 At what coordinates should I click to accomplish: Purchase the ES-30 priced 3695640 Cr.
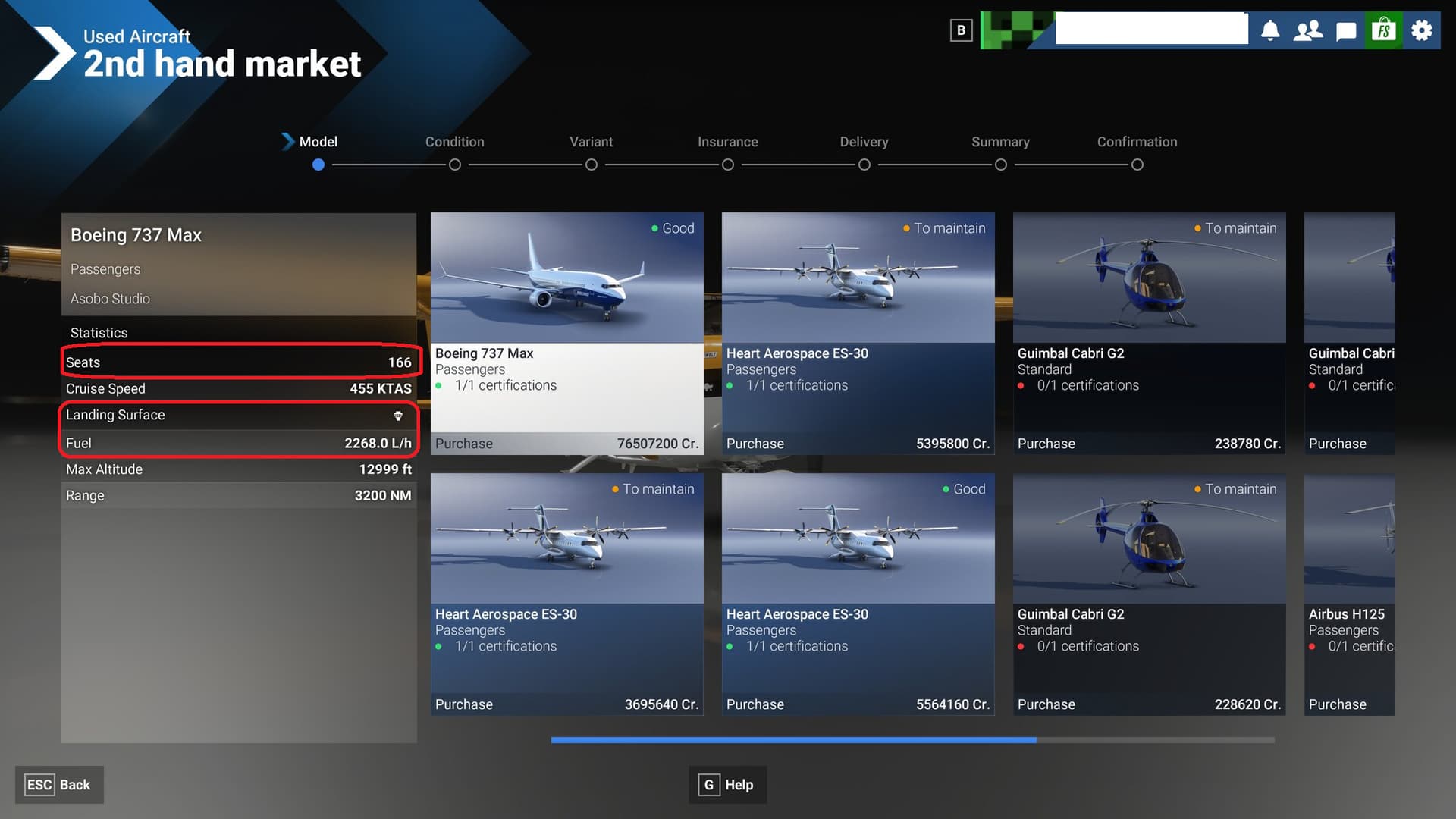tap(567, 704)
